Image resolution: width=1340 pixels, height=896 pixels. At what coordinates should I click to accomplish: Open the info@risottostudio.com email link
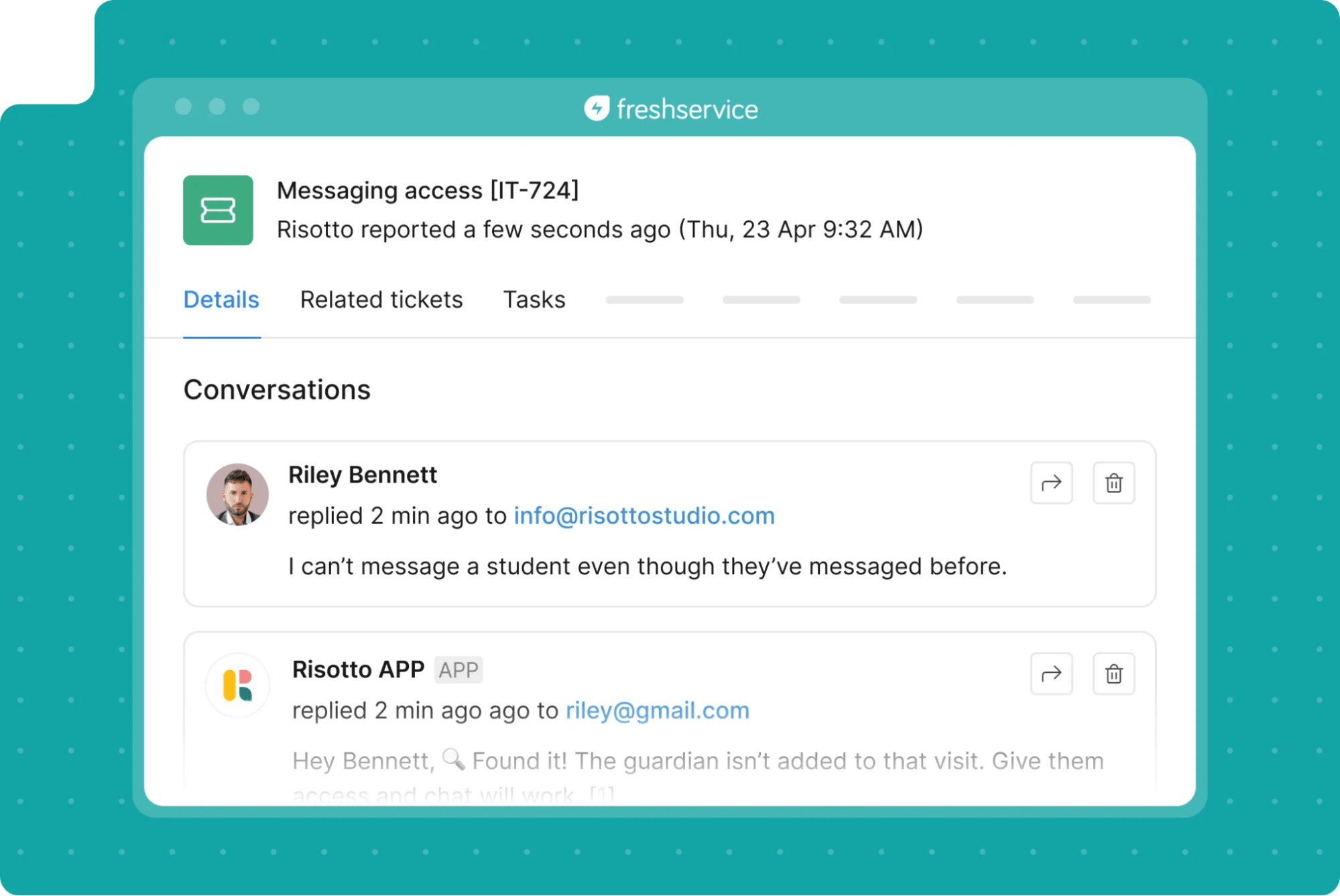pyautogui.click(x=644, y=515)
